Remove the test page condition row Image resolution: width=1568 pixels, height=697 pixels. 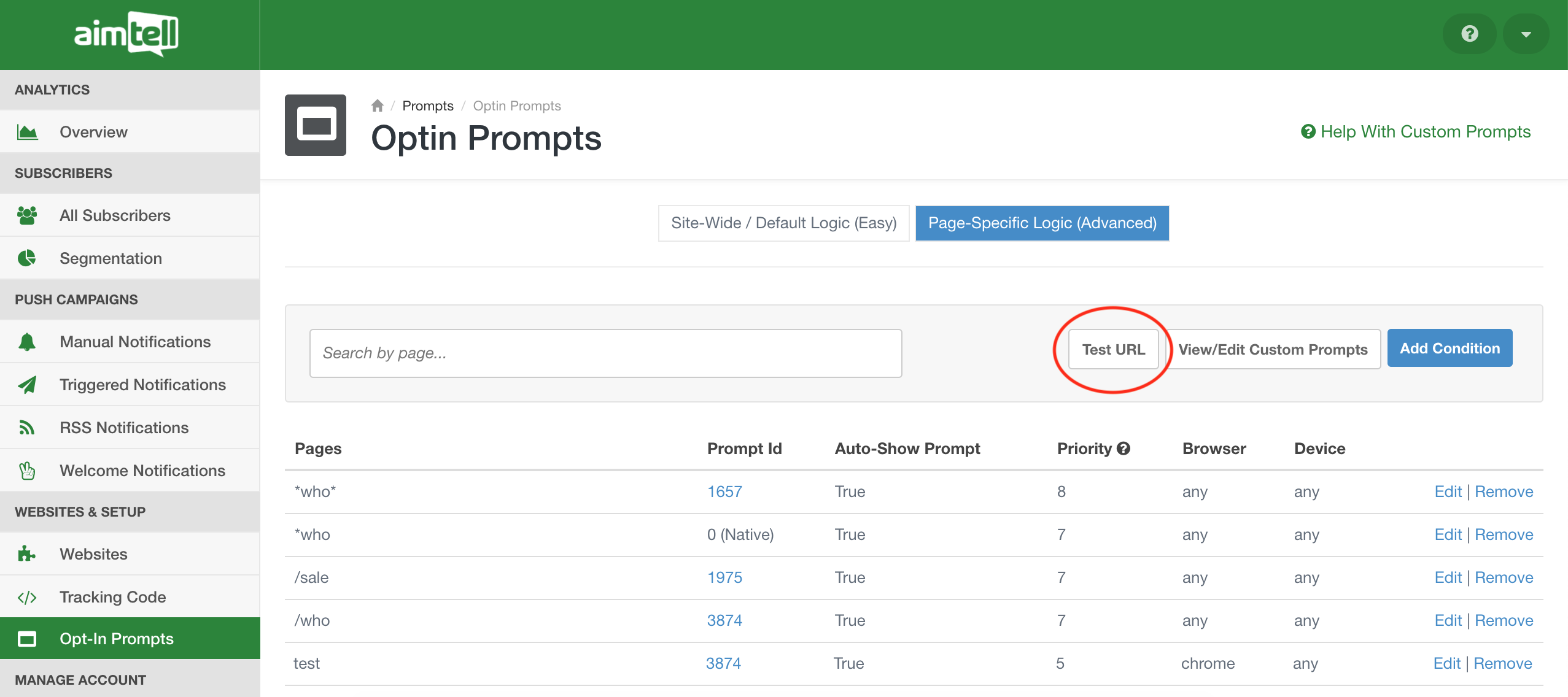click(1502, 663)
